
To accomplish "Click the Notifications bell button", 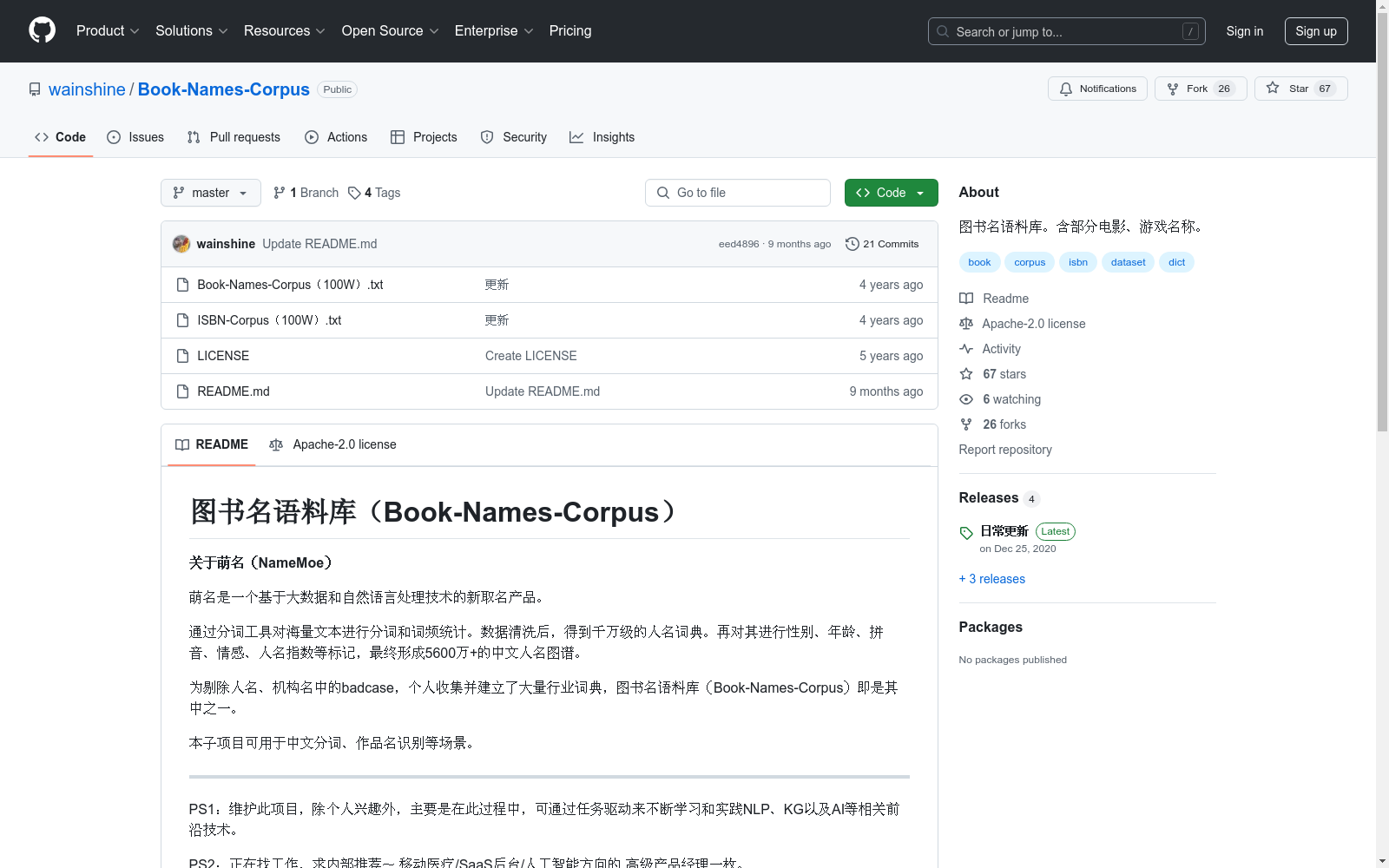I will (x=1097, y=89).
